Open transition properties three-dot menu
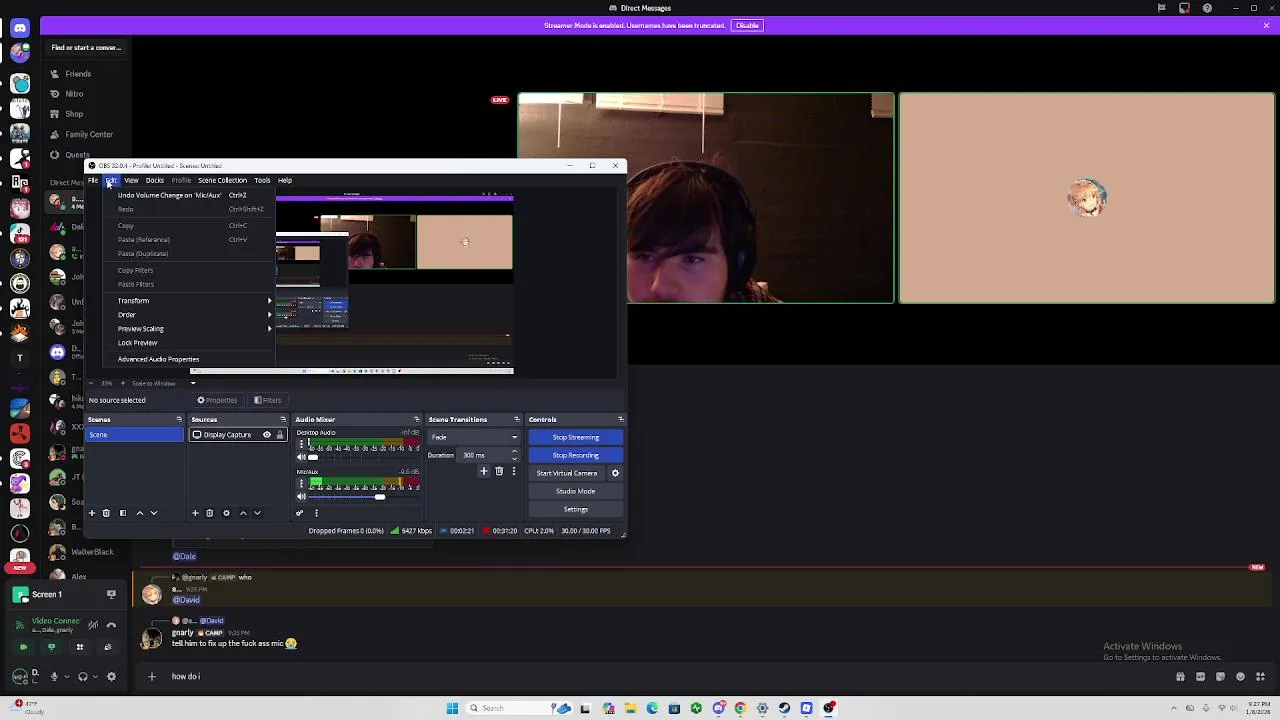Screen dimensions: 1280x720 pos(514,471)
